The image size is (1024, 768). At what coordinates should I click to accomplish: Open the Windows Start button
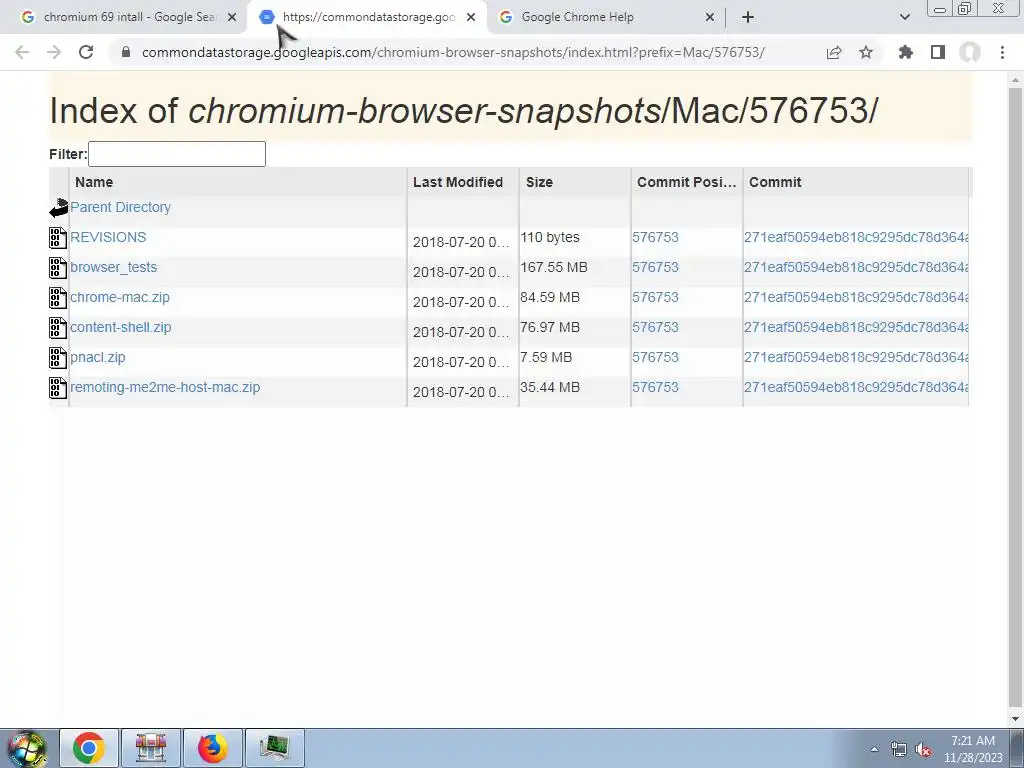(x=27, y=748)
